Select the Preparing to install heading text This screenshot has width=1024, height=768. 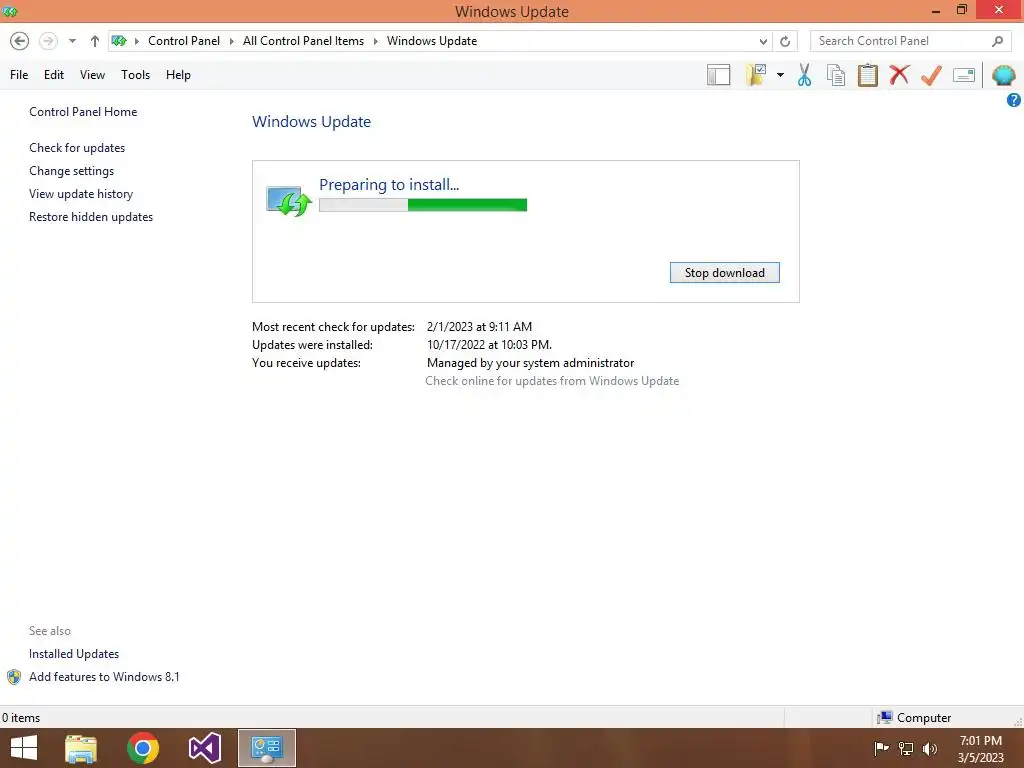tap(389, 185)
